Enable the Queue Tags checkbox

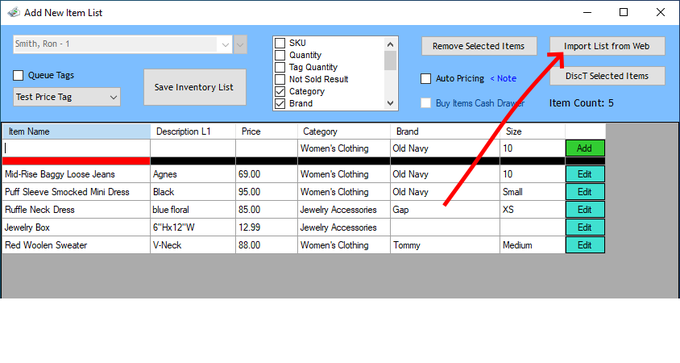click(18, 75)
